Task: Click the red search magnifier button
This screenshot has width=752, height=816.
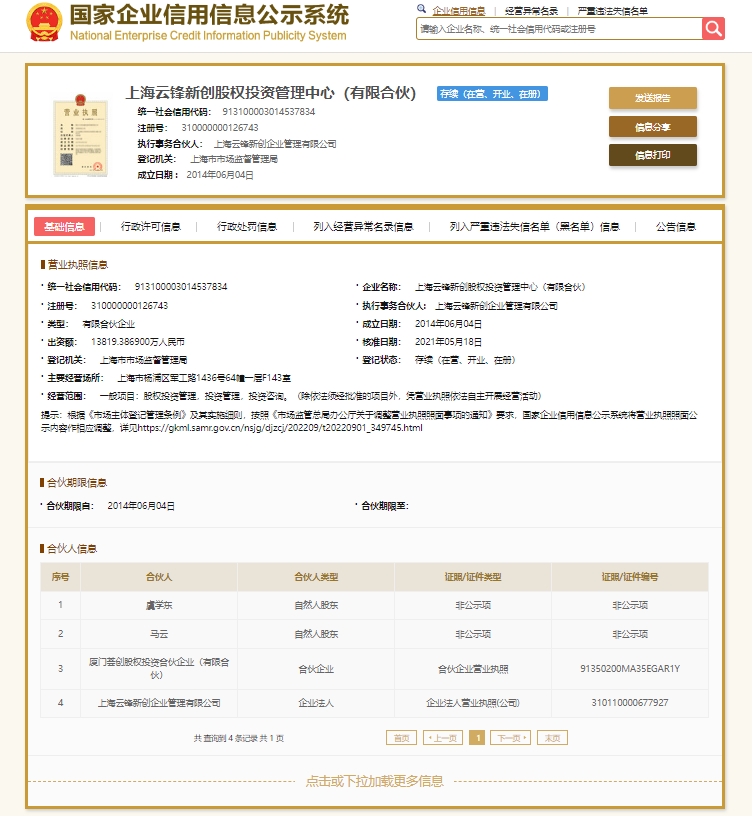Action: 713,29
